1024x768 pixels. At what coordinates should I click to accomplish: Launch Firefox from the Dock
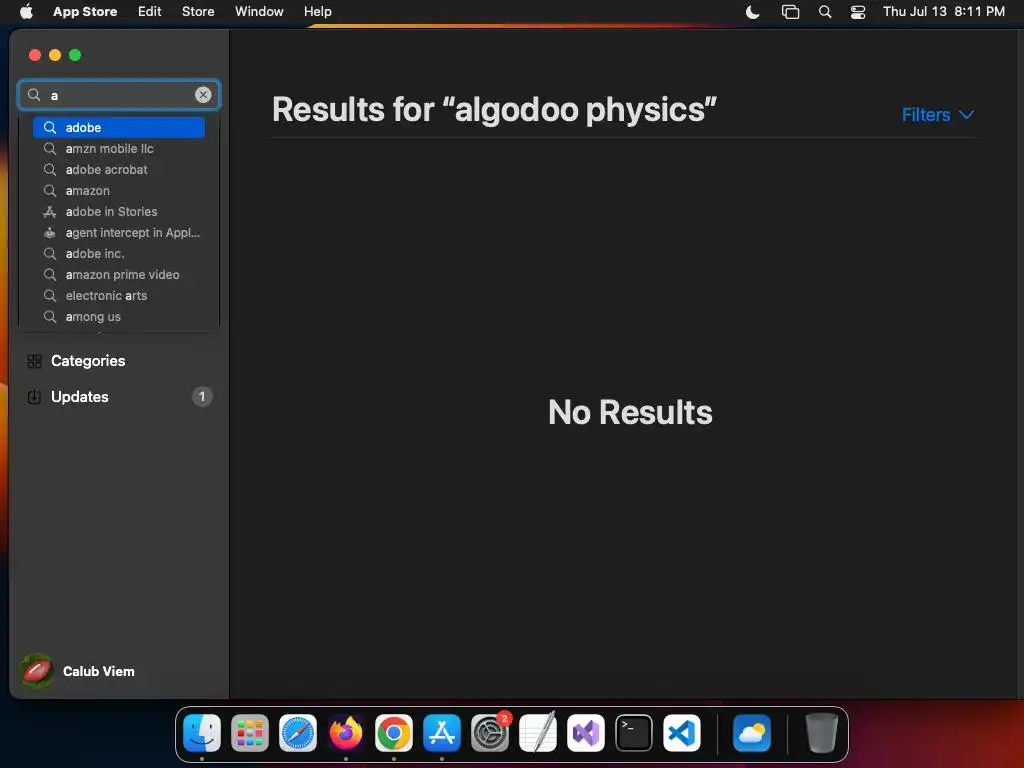(345, 733)
